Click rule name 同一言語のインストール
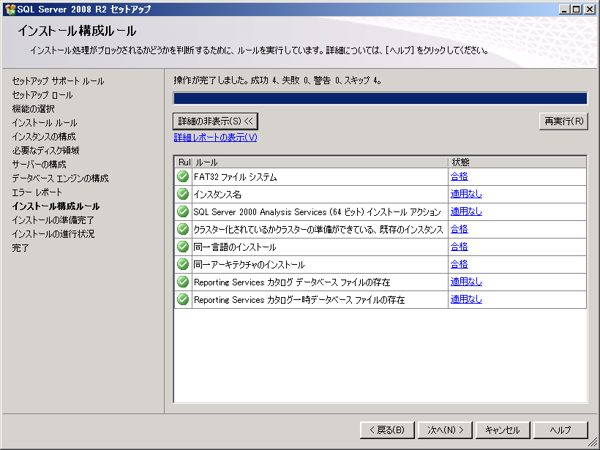 (x=235, y=247)
